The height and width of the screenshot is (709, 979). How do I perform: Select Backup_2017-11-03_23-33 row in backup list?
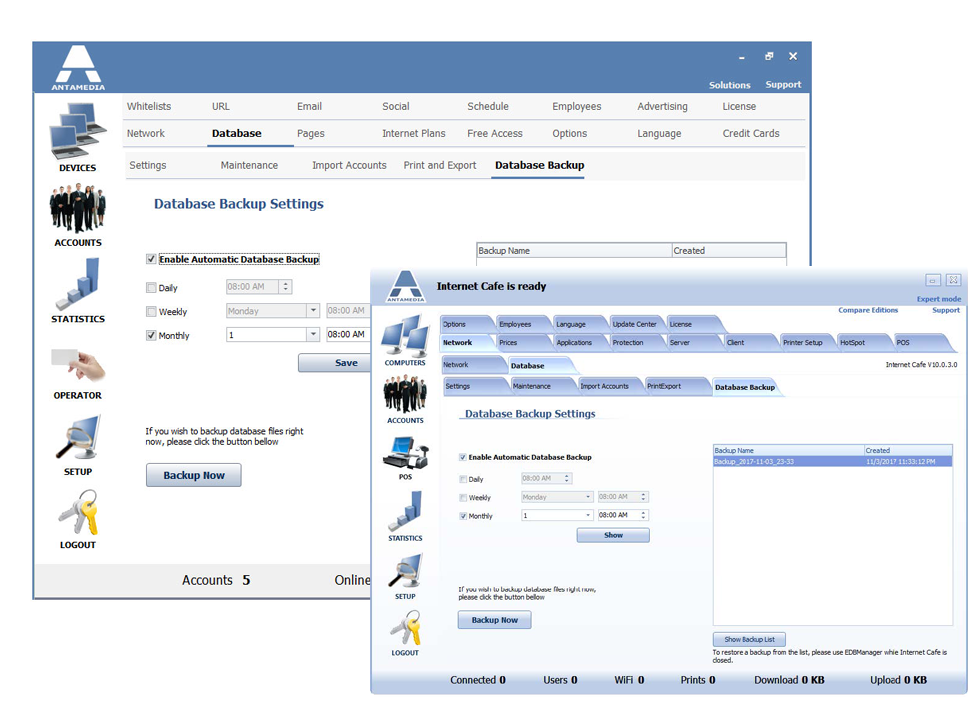click(833, 462)
